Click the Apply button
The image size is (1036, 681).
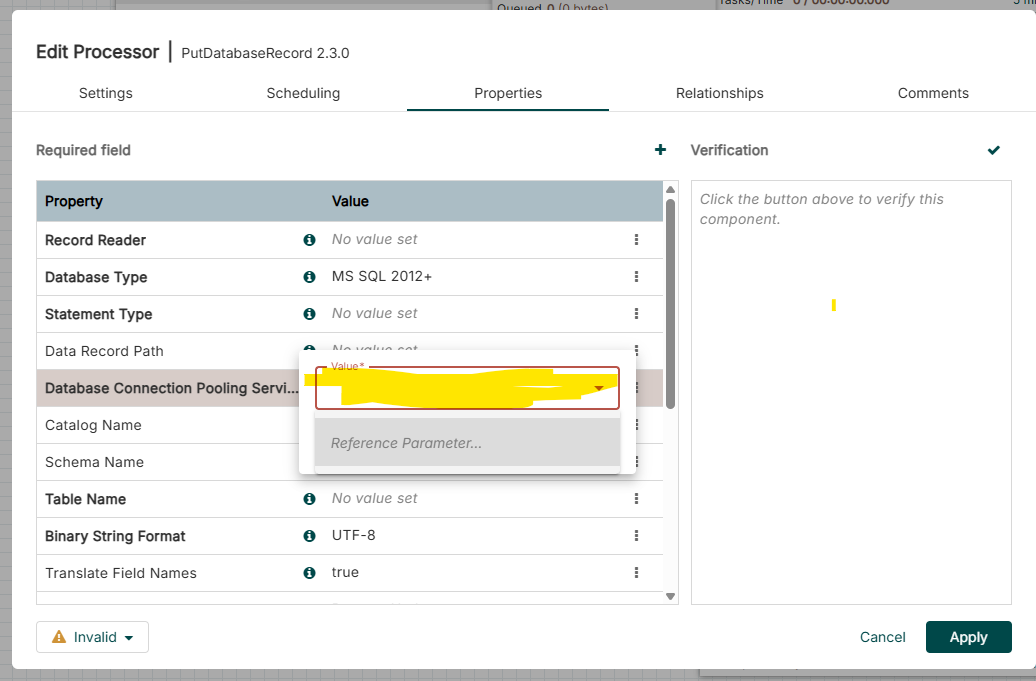click(x=968, y=636)
